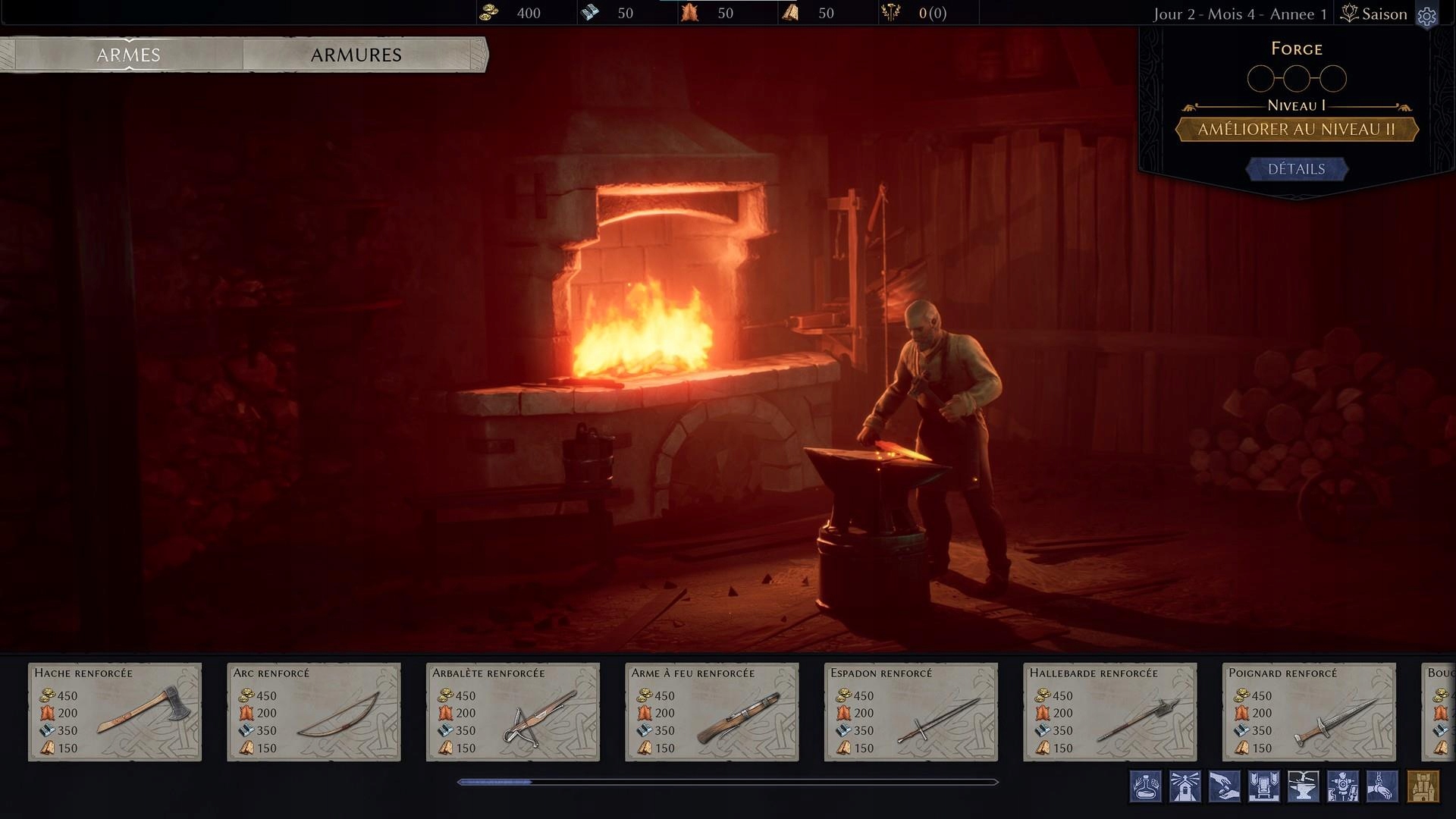
Task: Open the trade hands-with-coins icon
Action: (1224, 786)
